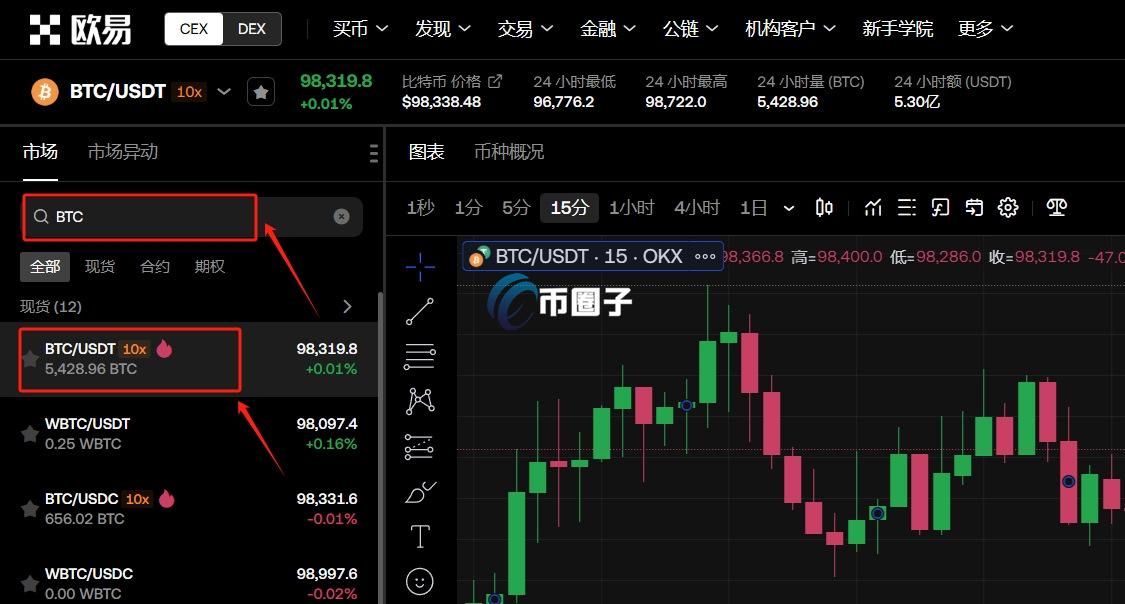This screenshot has height=604, width=1125.
Task: Select the crosshair cursor tool
Action: [x=419, y=267]
